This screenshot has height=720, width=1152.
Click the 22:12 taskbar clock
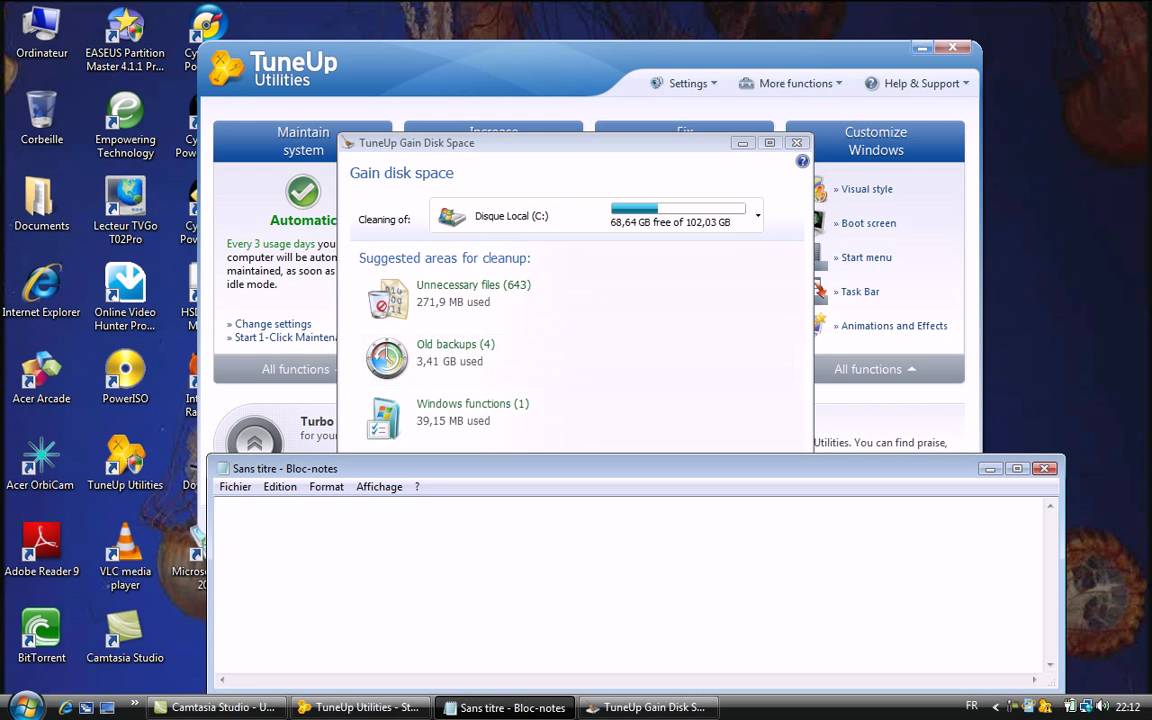1128,707
